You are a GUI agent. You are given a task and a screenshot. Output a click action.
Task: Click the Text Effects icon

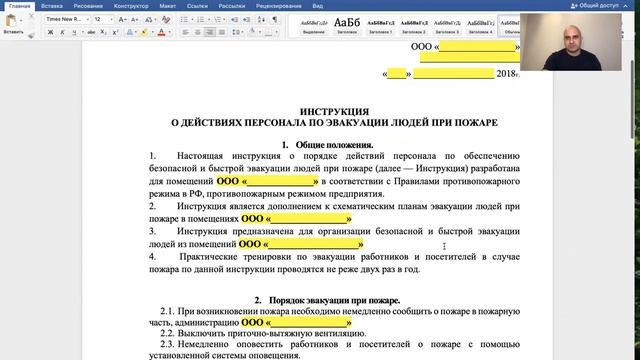click(x=129, y=32)
